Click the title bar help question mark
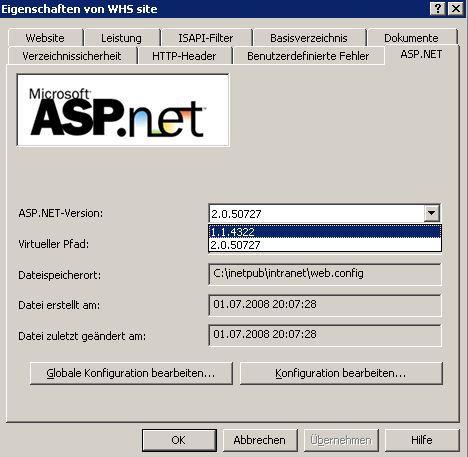468x457 pixels. 438,9
